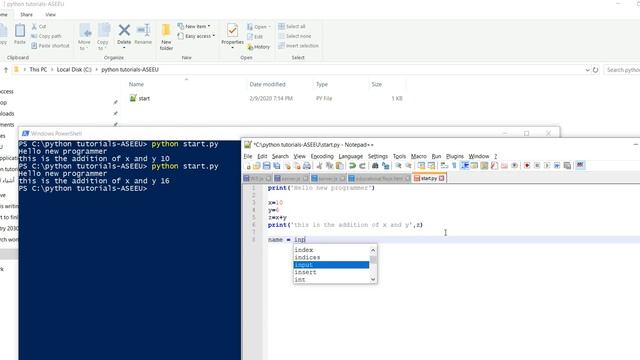Click inside the Explorer search box
Image resolution: width=640 pixels, height=360 pixels.
pyautogui.click(x=622, y=70)
